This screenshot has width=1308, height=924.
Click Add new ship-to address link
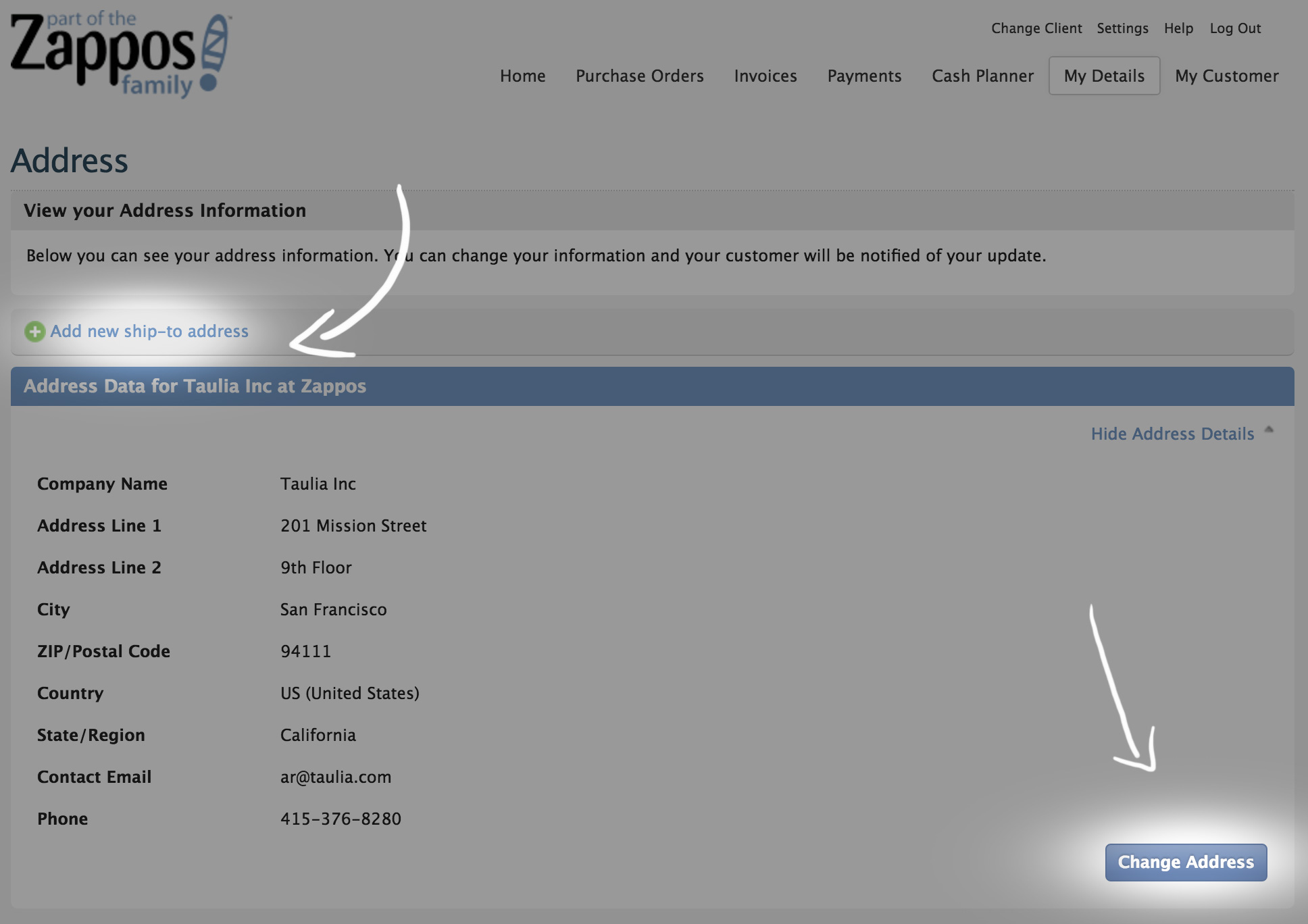(x=149, y=331)
